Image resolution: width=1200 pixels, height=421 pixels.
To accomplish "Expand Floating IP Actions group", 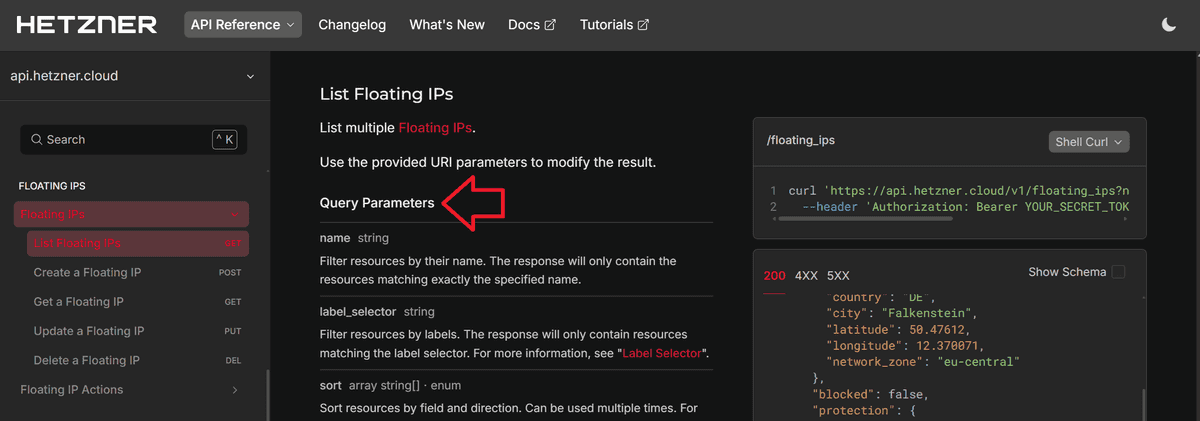I will (x=131, y=389).
